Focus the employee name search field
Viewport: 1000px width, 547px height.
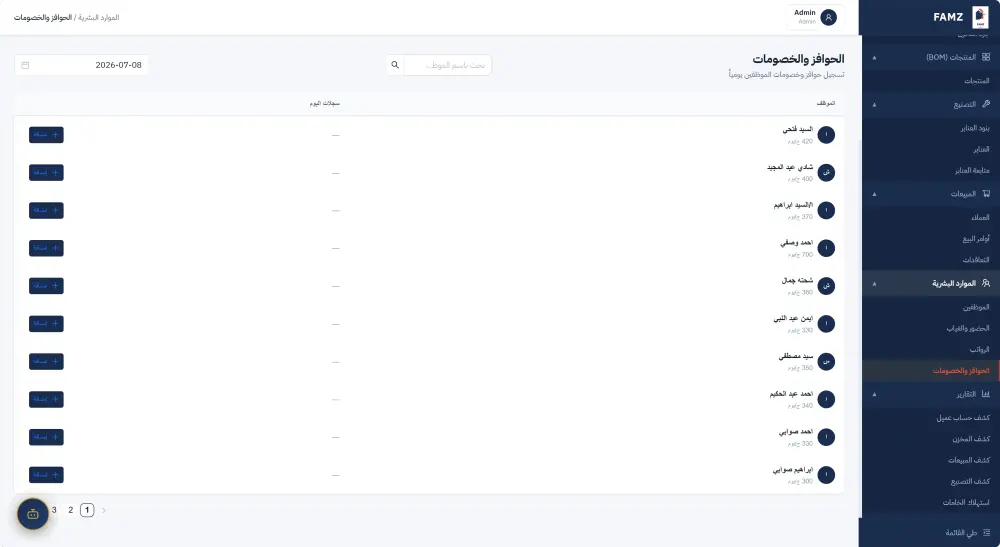pyautogui.click(x=448, y=65)
